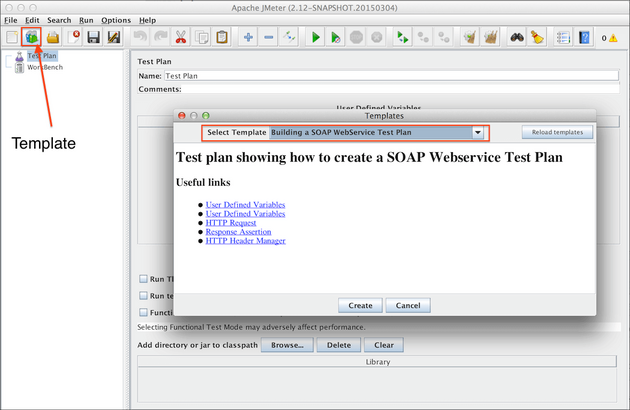Click the Open folder icon
Screen dimensions: 630x410
point(52,38)
